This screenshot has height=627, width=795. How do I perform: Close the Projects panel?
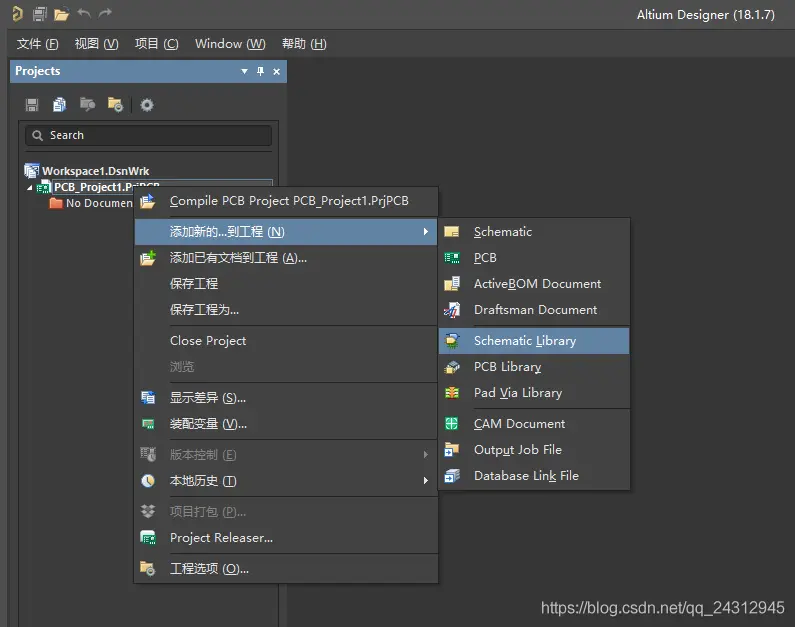(x=276, y=71)
